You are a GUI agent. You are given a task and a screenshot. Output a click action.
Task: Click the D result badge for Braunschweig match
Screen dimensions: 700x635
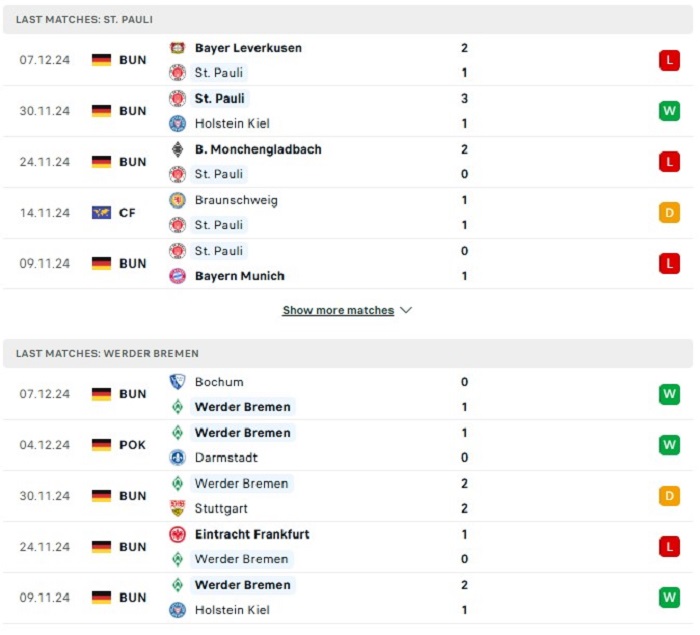669,213
